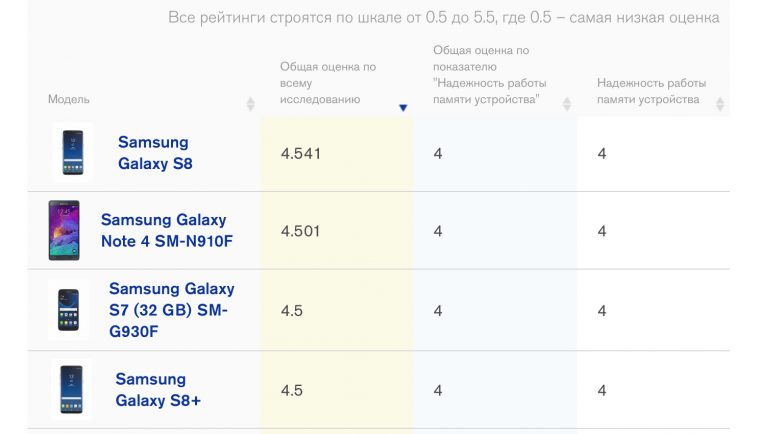
Task: Open Samsung Galaxy S7 (32 GB) SM-G930F link
Action: click(x=171, y=310)
